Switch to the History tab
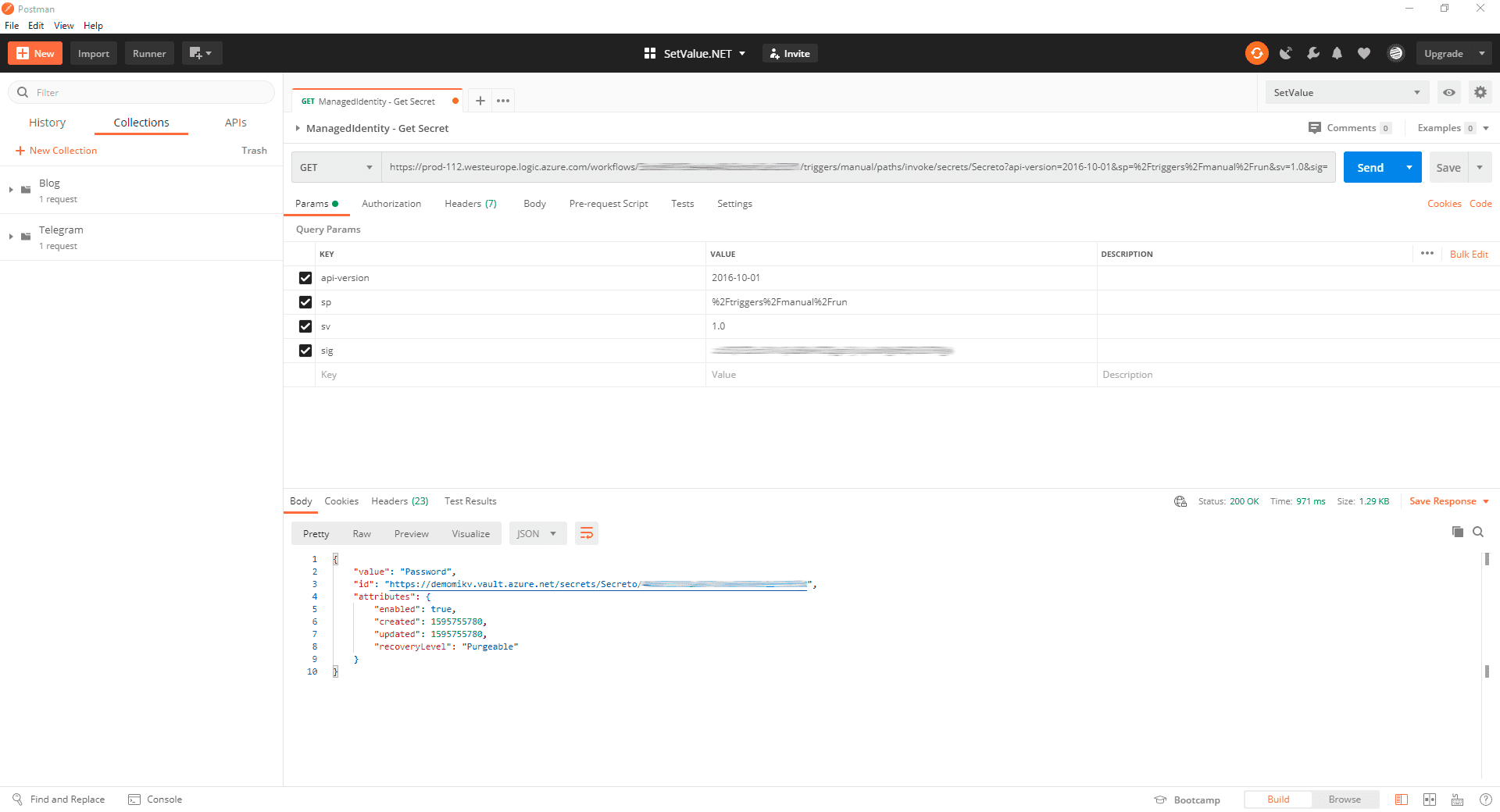Viewport: 1500px width, 812px height. pos(48,123)
